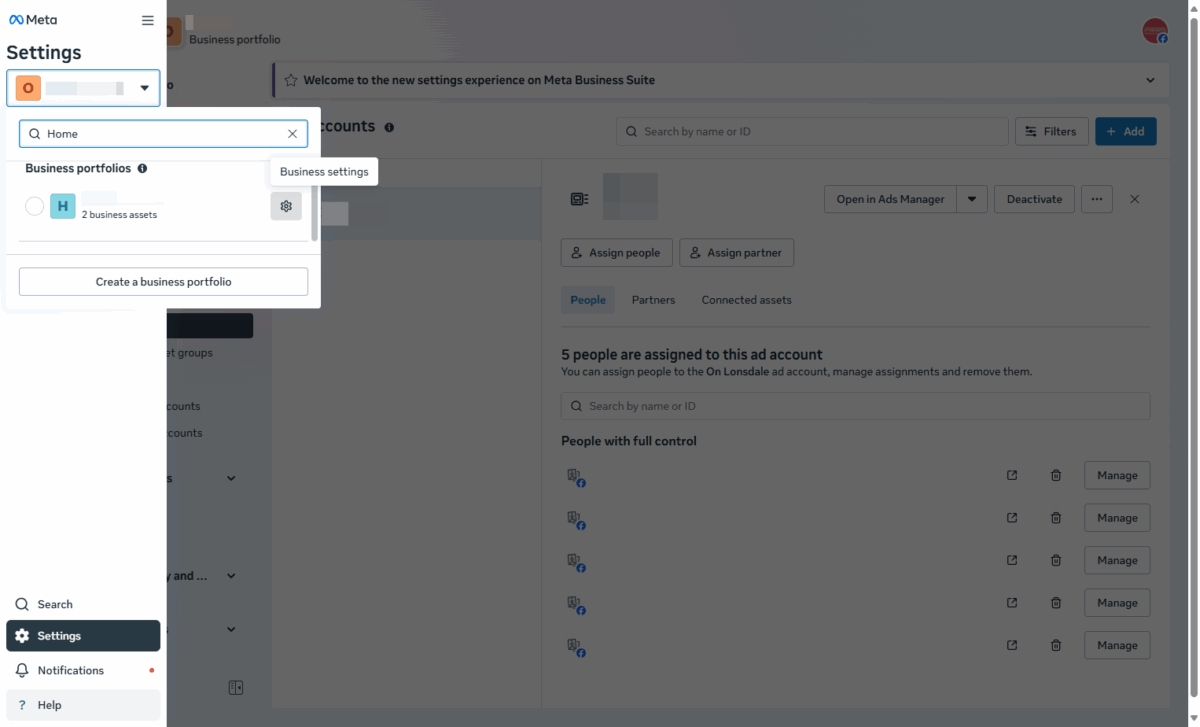Click Create a business portfolio button
This screenshot has height=727, width=1200.
tap(163, 282)
